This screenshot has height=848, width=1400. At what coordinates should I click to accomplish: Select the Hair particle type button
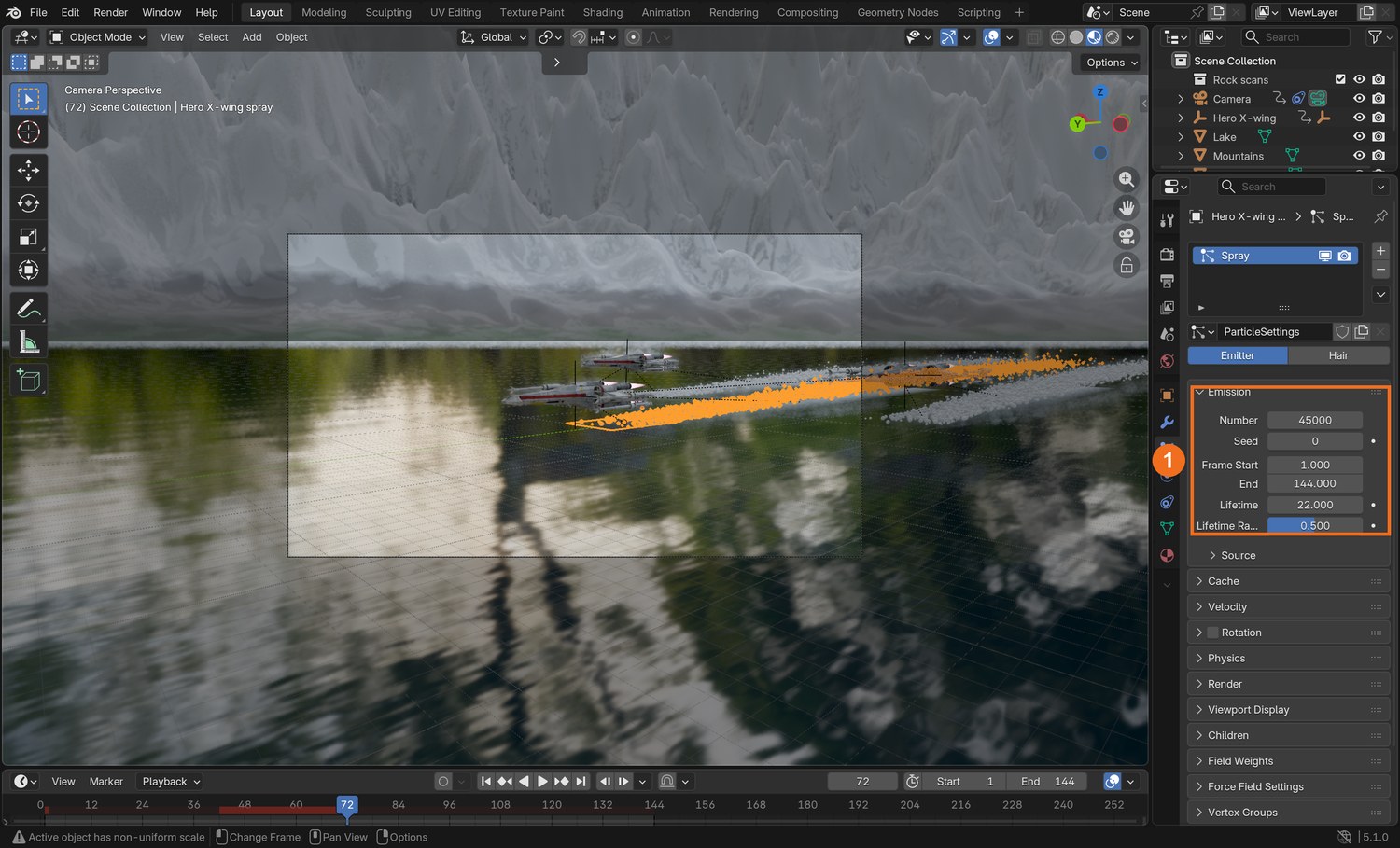(1338, 355)
